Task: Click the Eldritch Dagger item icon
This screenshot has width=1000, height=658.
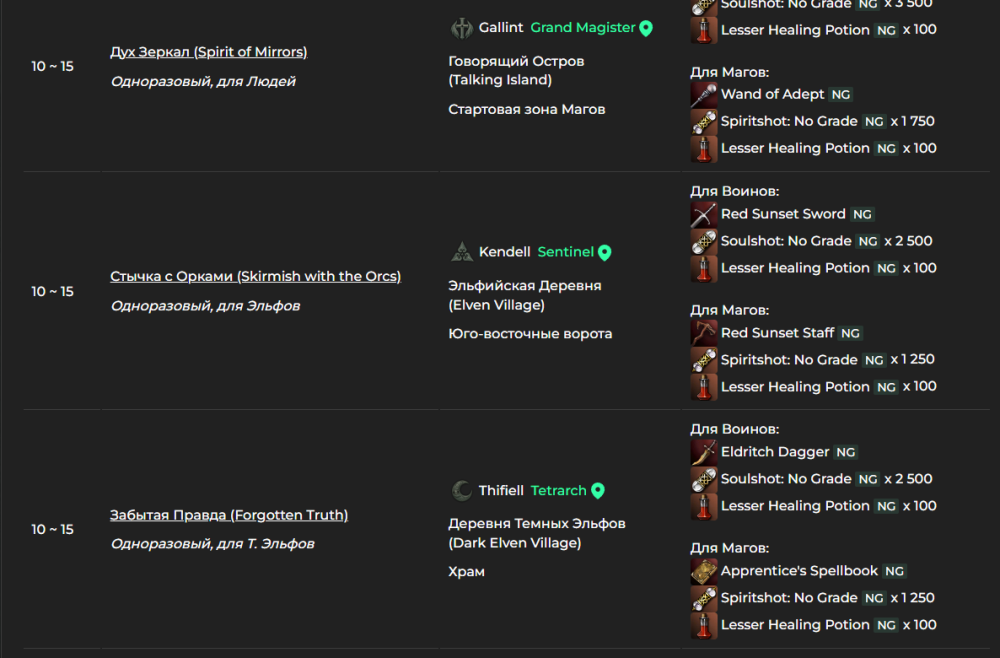Action: 704,452
